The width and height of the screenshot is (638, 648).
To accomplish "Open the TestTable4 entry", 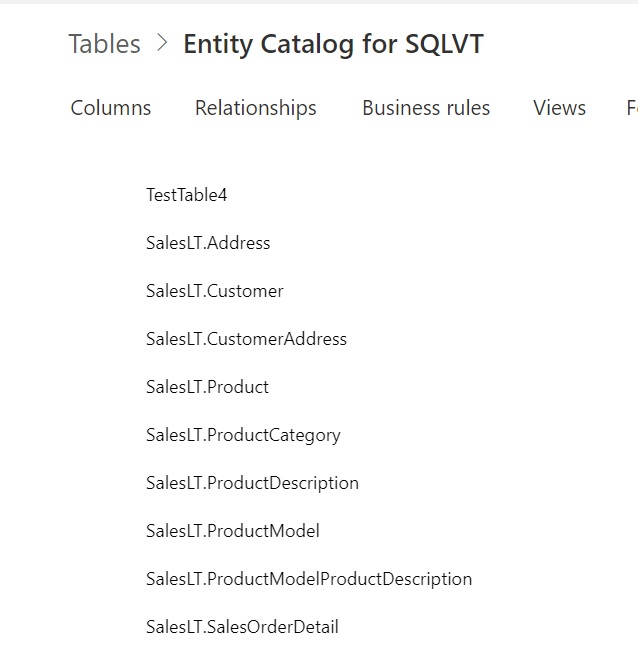I will 187,195.
